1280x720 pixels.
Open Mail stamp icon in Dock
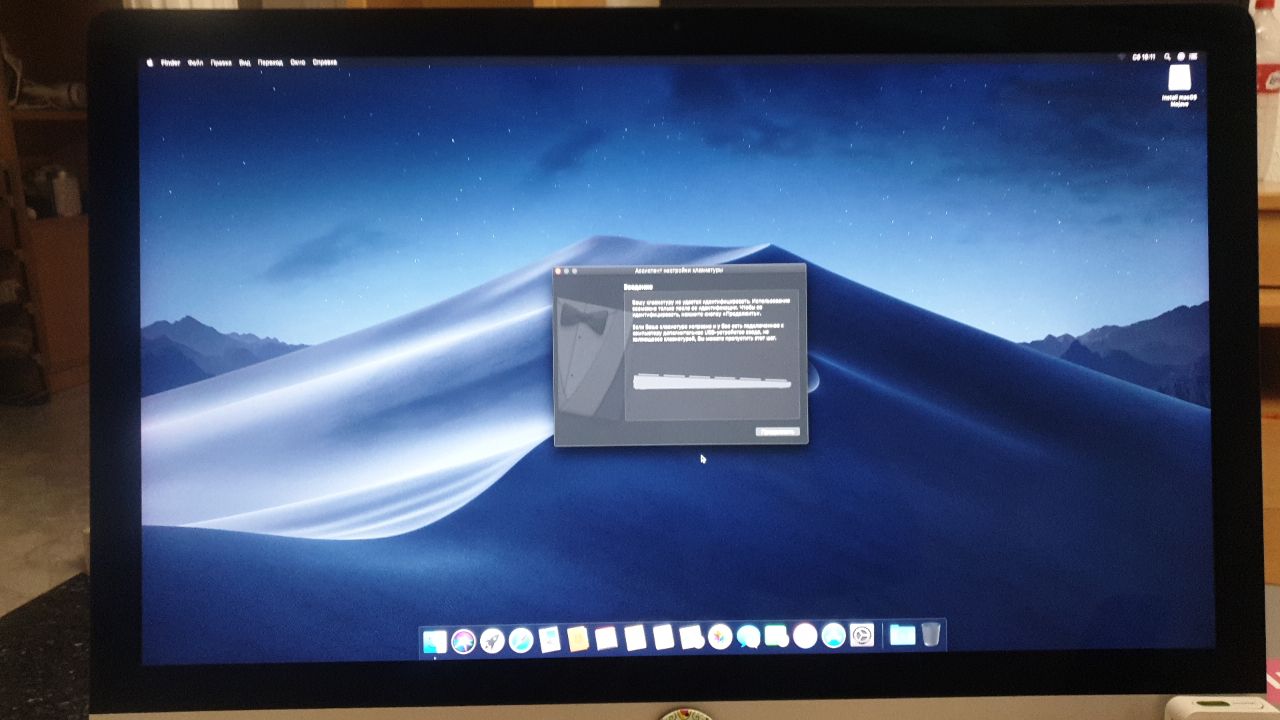[x=549, y=639]
